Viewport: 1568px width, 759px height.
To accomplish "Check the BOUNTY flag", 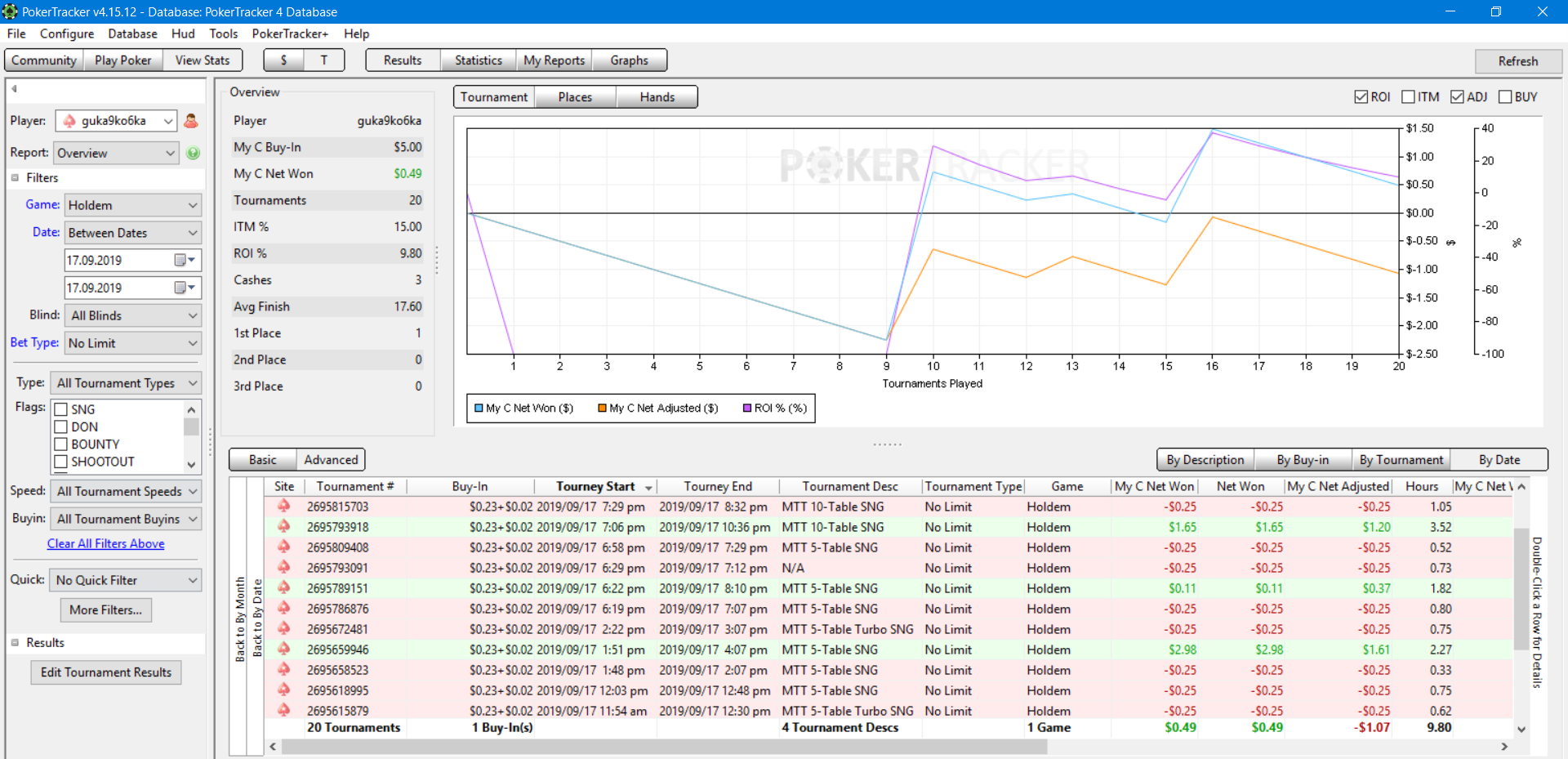I will coord(60,444).
